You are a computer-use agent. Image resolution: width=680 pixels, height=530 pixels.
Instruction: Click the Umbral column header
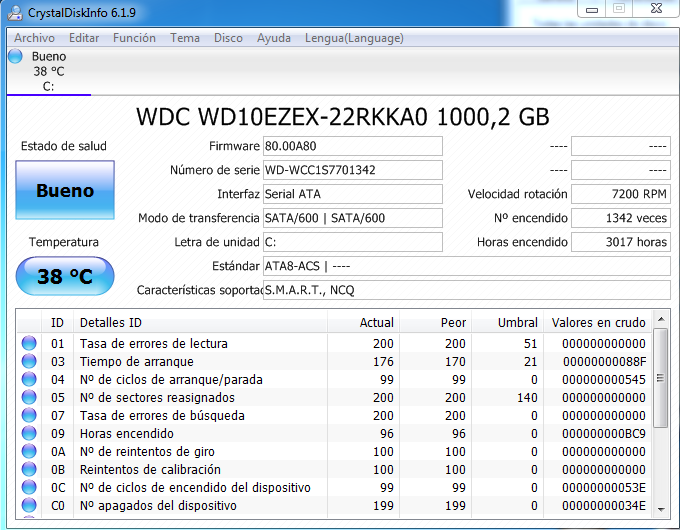[x=507, y=323]
